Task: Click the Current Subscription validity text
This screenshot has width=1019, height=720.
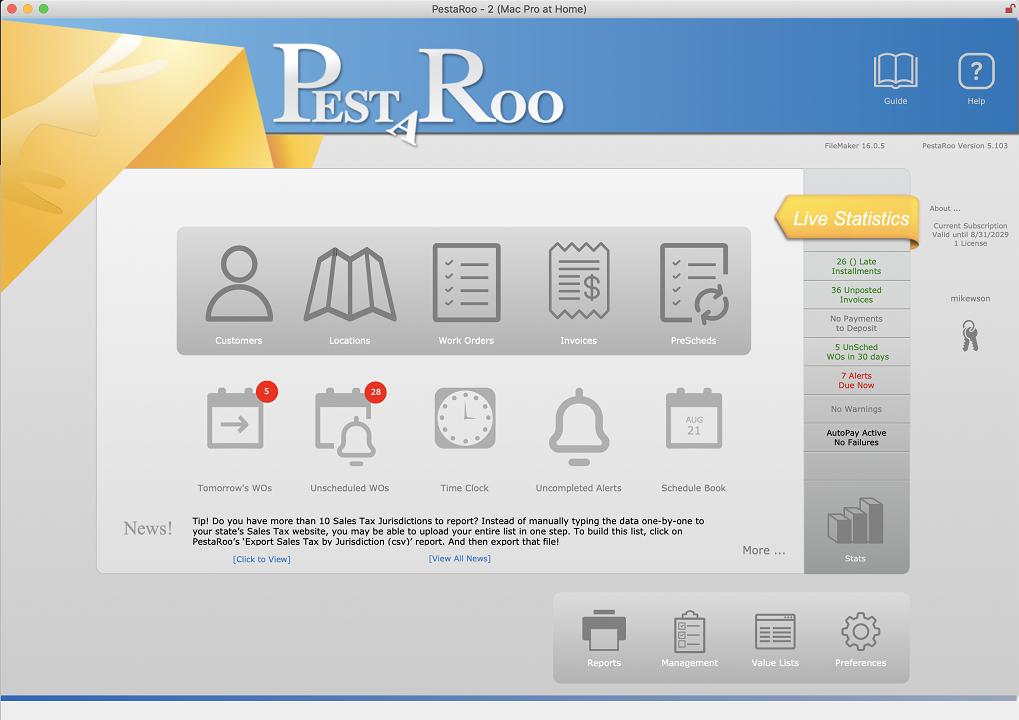Action: click(970, 235)
